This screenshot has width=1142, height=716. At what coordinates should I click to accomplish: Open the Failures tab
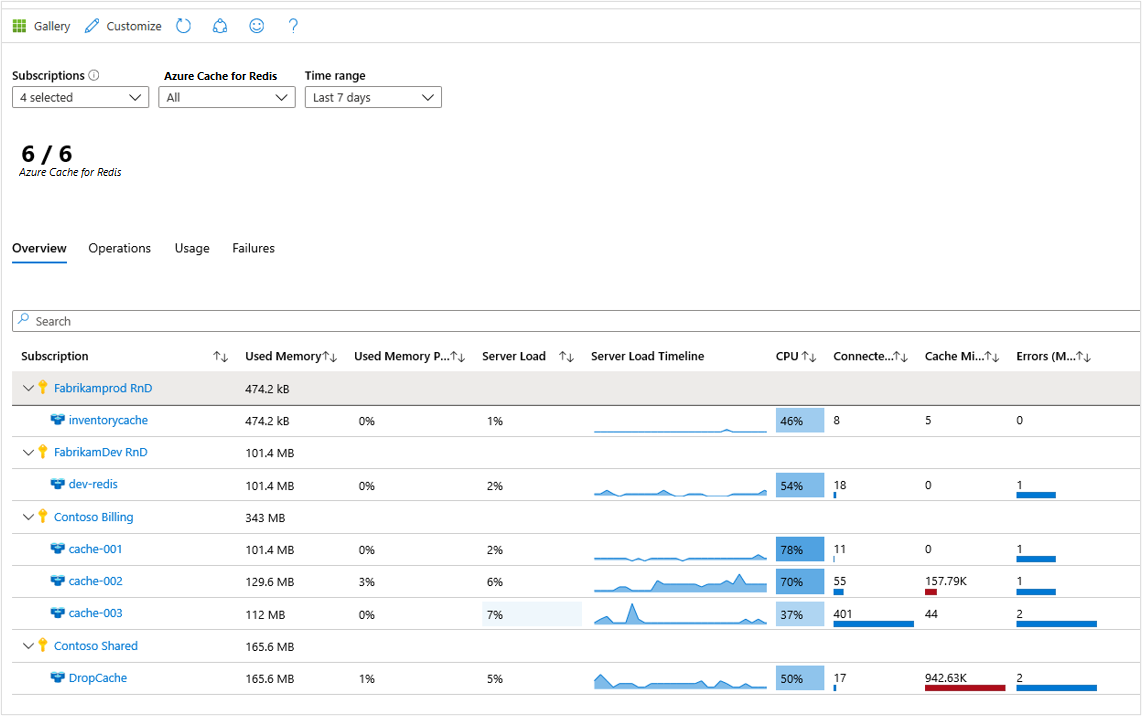tap(253, 248)
